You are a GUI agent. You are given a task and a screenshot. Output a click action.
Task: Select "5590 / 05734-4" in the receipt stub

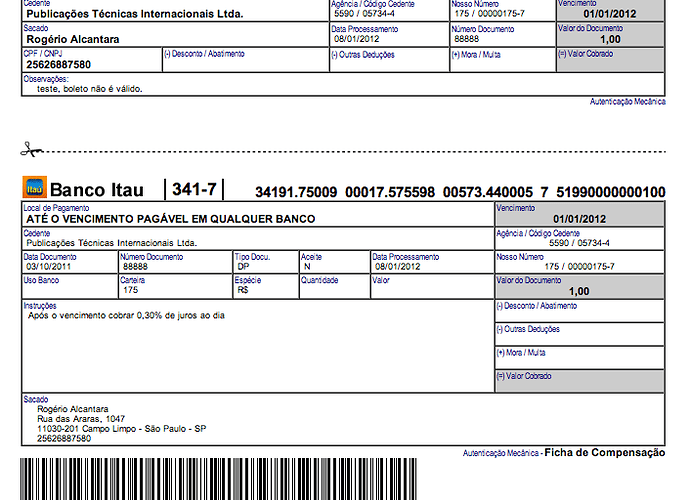pyautogui.click(x=364, y=14)
